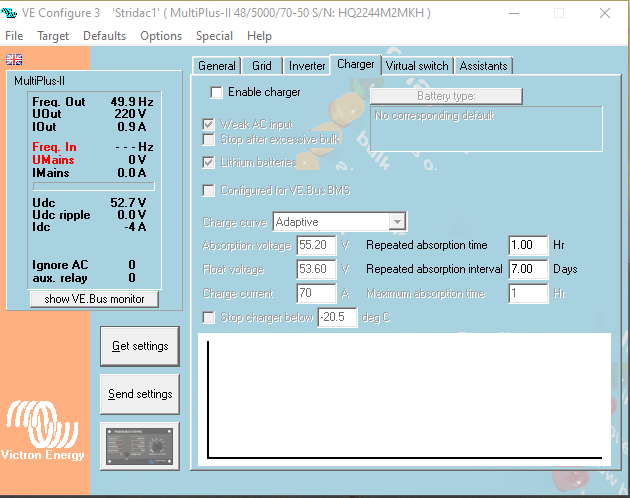The image size is (630, 498).
Task: Open the File menu
Action: (x=15, y=36)
